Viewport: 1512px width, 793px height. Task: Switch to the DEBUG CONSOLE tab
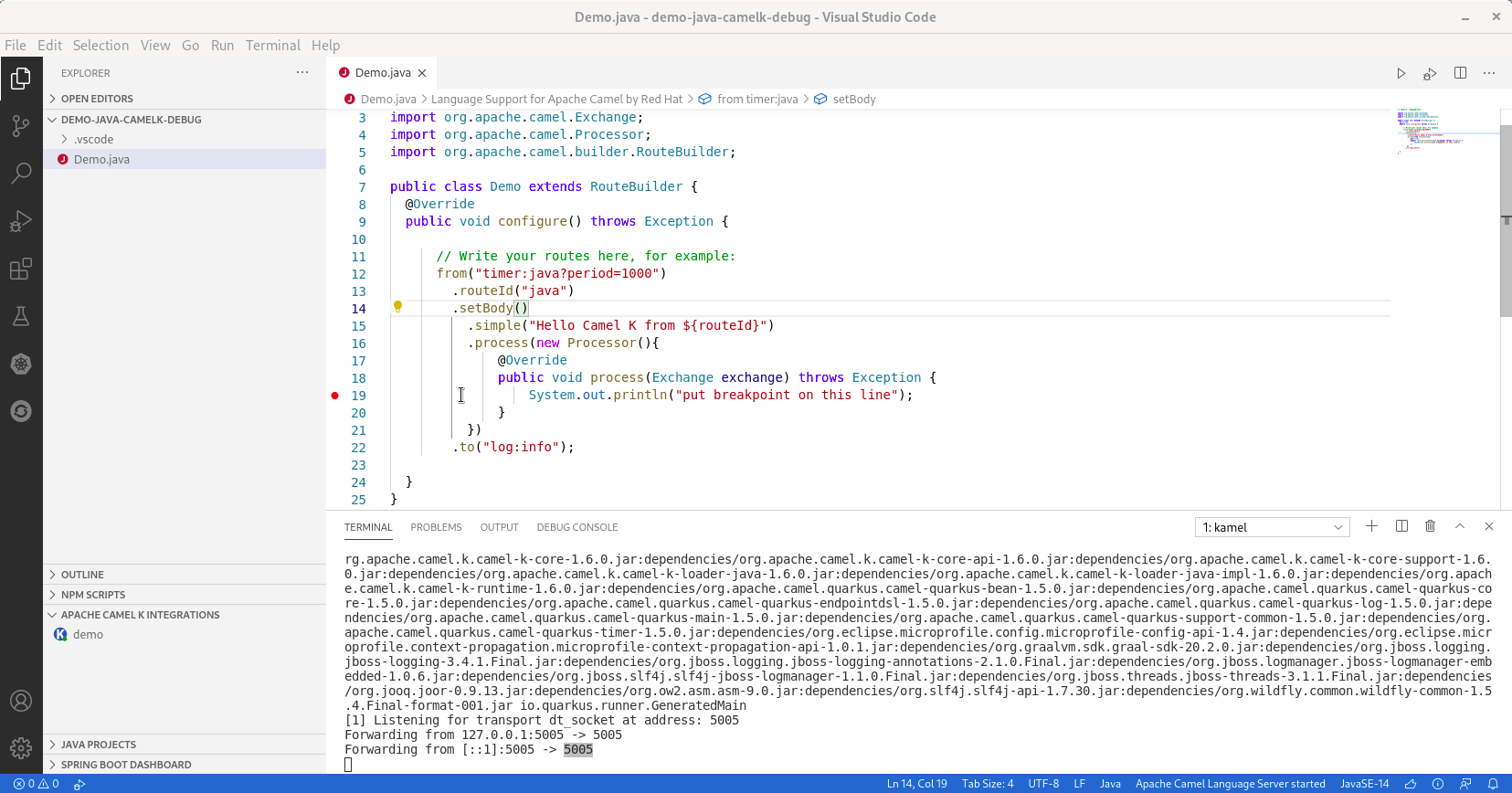coord(576,527)
